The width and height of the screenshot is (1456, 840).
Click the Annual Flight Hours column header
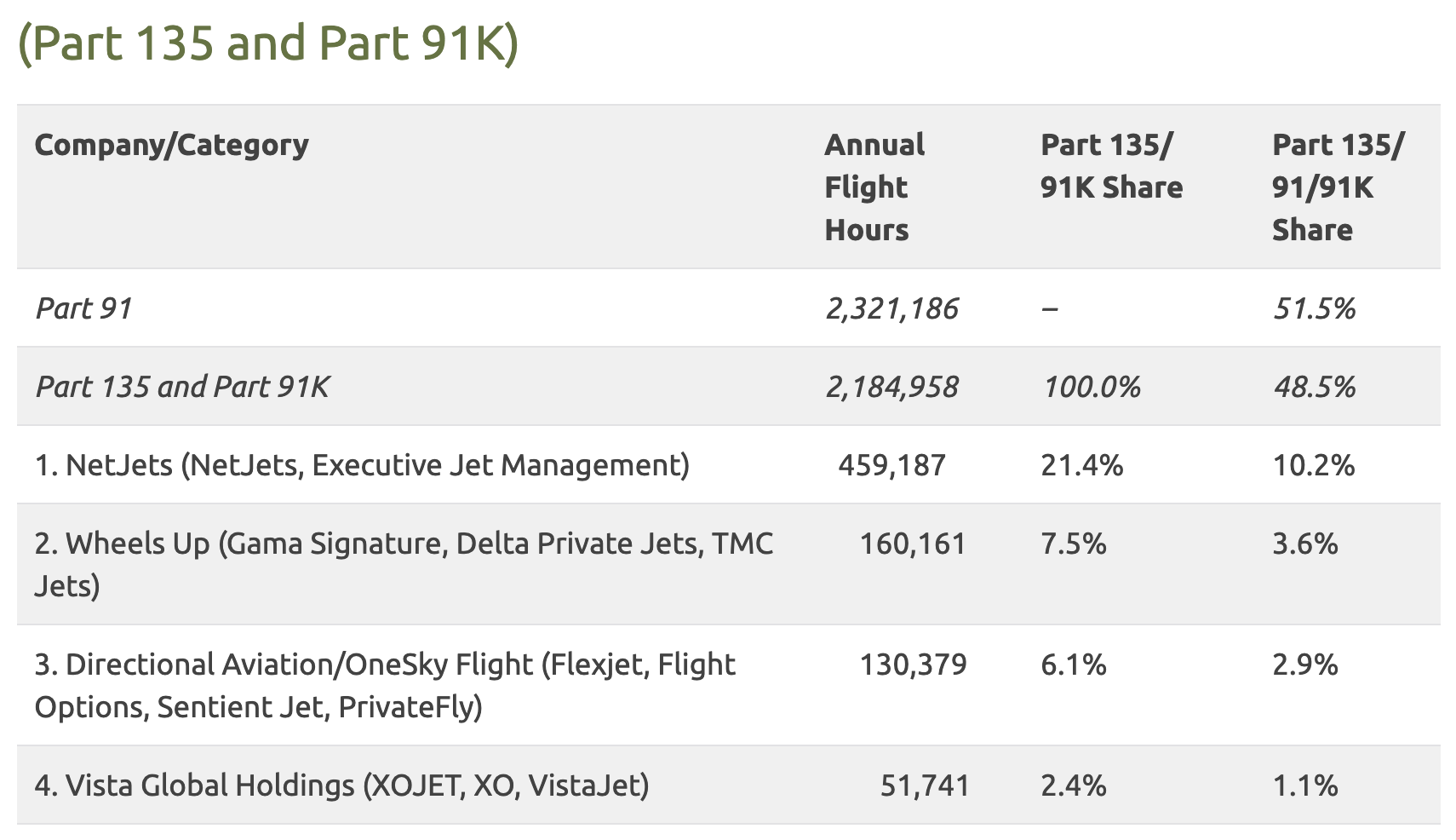(874, 187)
